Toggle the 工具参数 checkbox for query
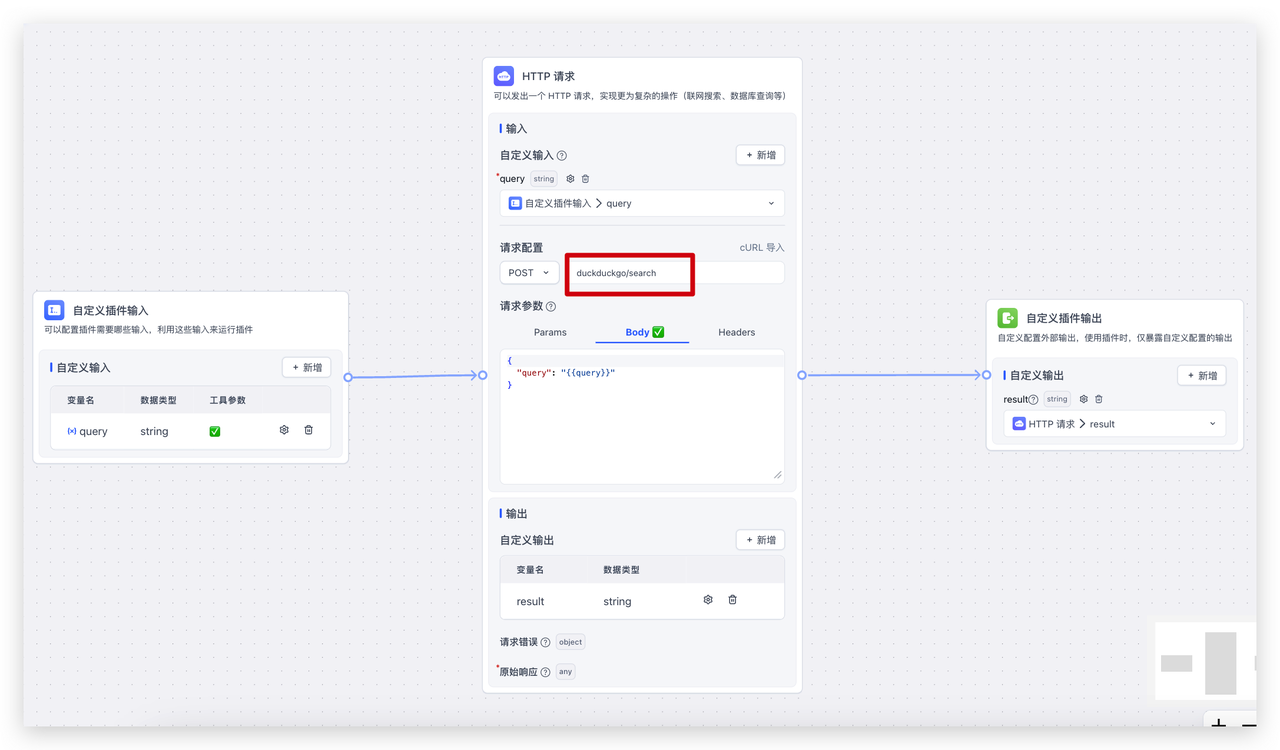The height and width of the screenshot is (750, 1280). [215, 431]
